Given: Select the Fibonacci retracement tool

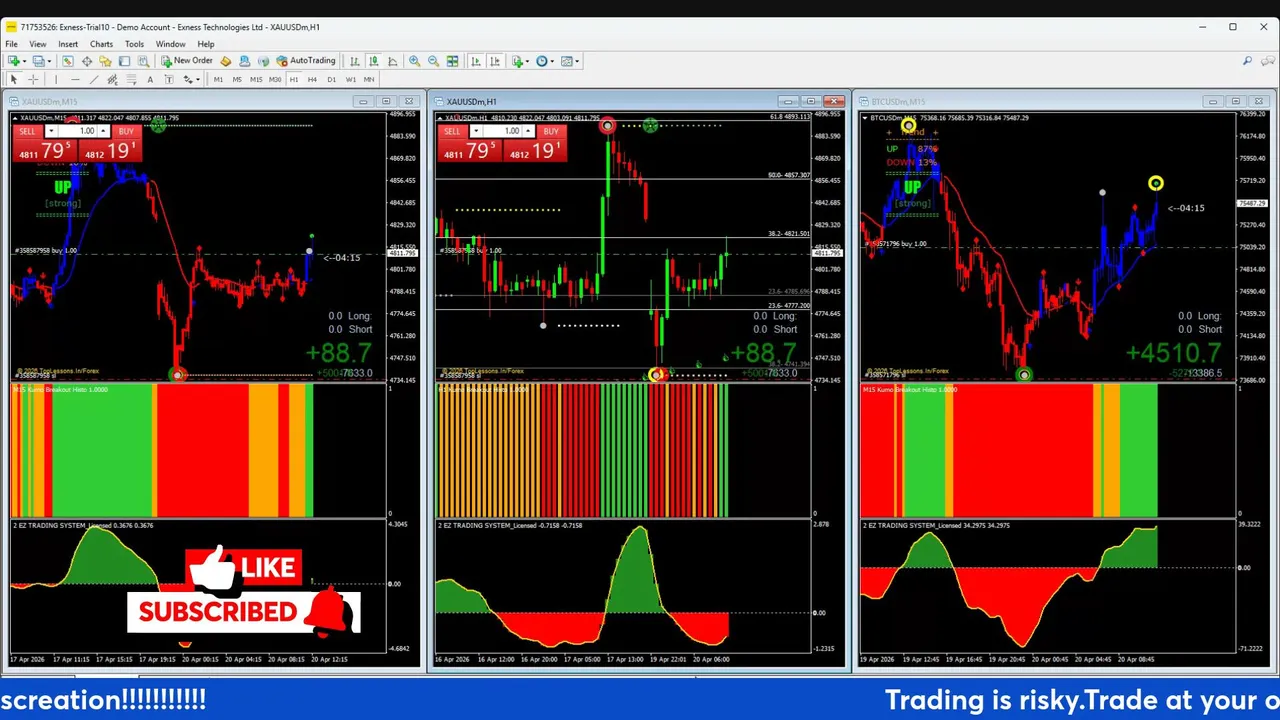Looking at the screenshot, I should [131, 79].
